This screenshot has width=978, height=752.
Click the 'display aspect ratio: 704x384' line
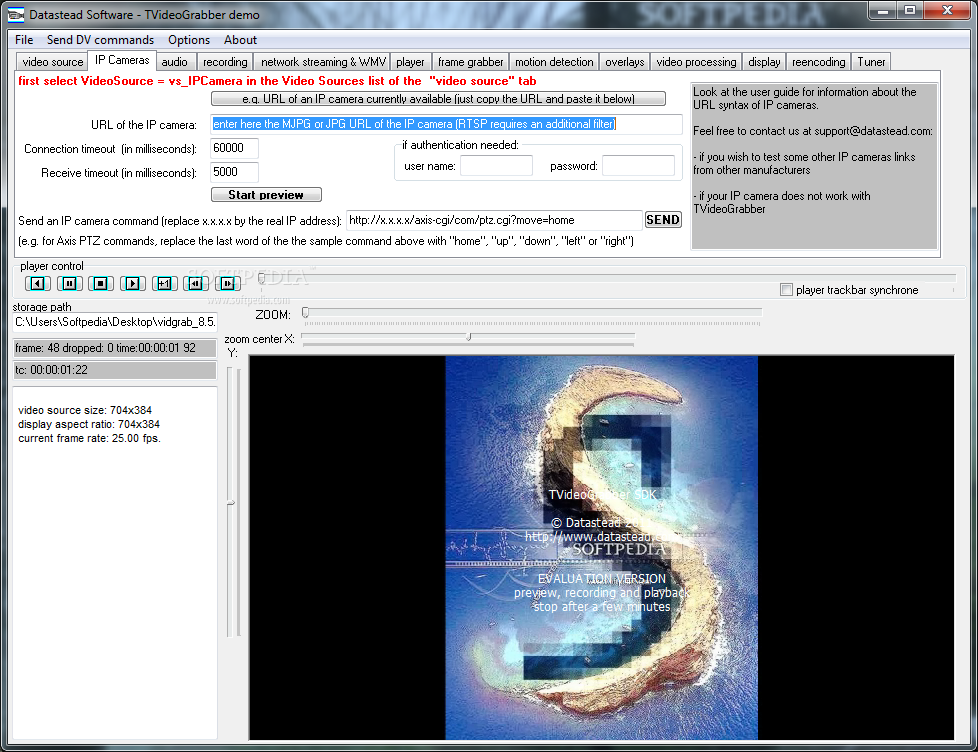click(x=89, y=424)
